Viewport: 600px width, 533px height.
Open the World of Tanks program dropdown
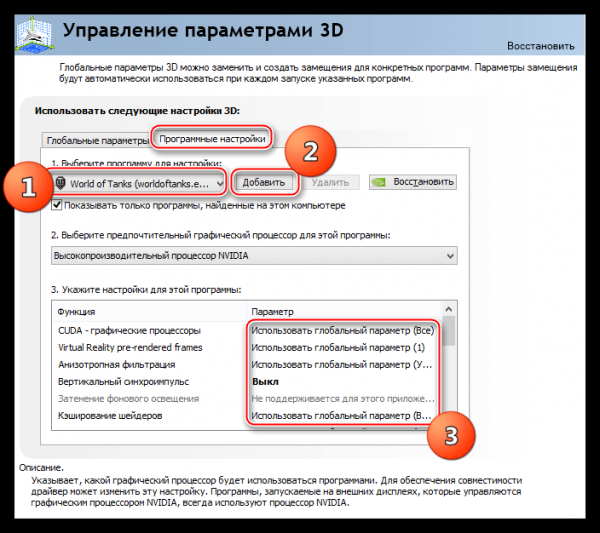tap(139, 184)
